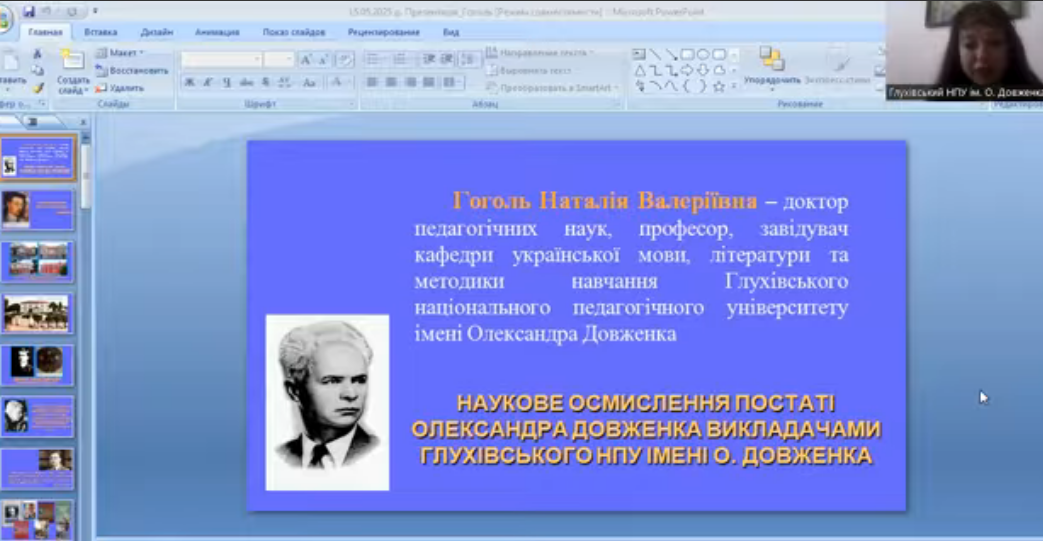Open the Дизайн ribbon tab

pos(157,32)
